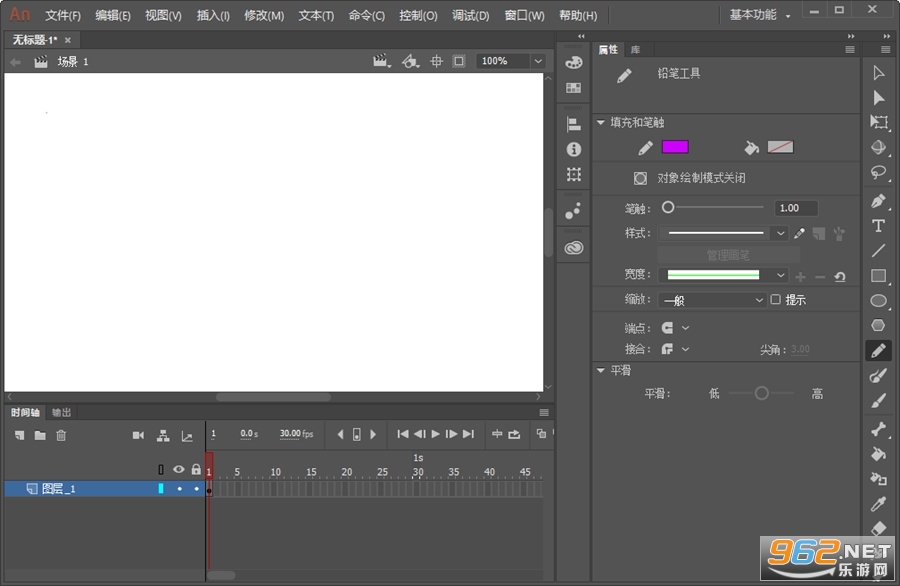Screen dimensions: 900x586
Task: Open the Swatches panel icon
Action: 573,88
